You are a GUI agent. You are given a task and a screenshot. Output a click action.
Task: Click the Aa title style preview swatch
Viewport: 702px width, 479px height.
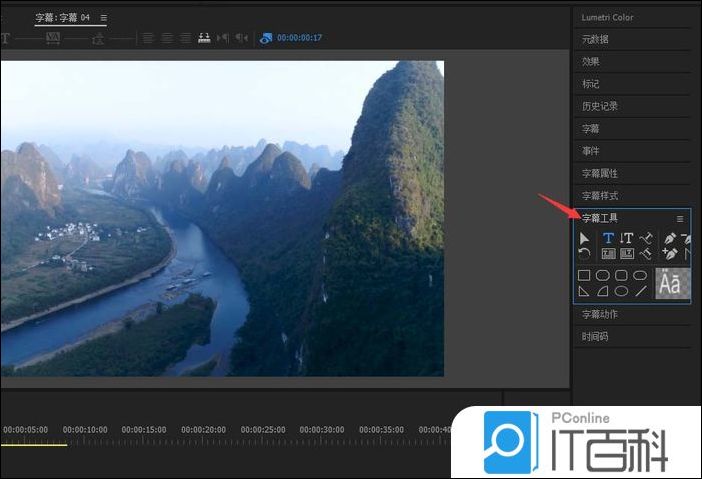[x=672, y=284]
